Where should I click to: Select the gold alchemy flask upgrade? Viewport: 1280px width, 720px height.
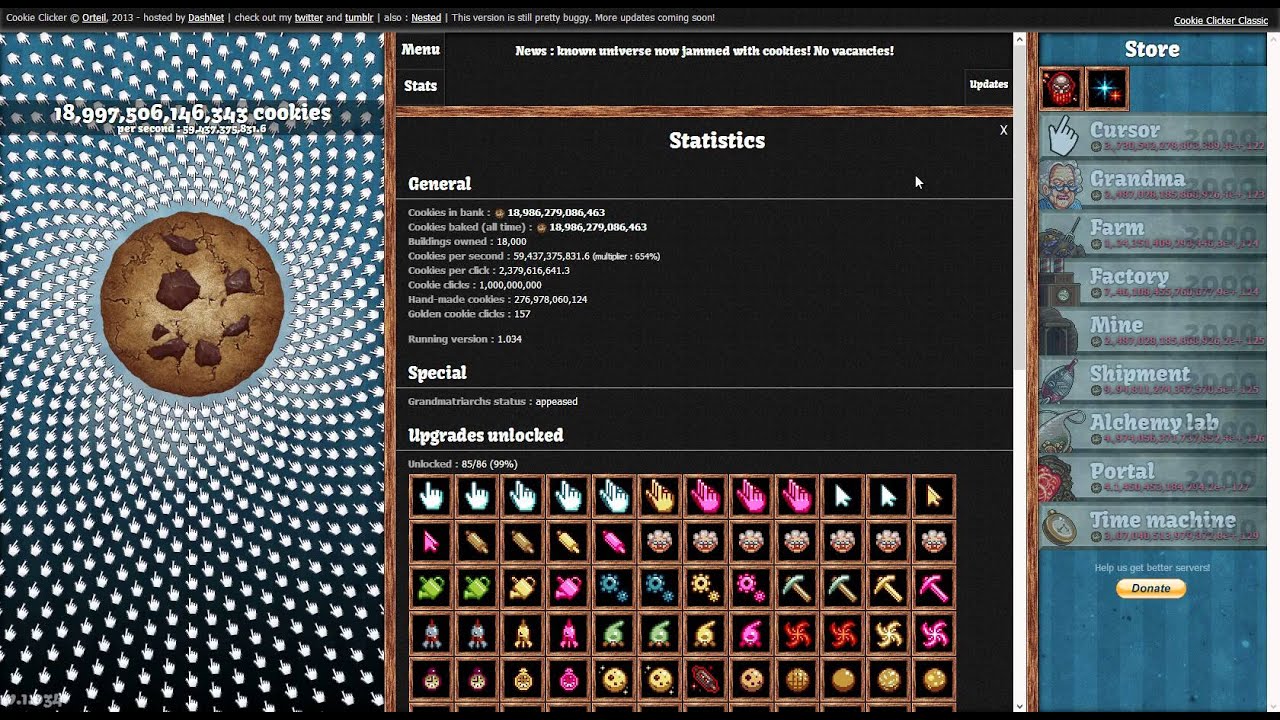click(705, 634)
